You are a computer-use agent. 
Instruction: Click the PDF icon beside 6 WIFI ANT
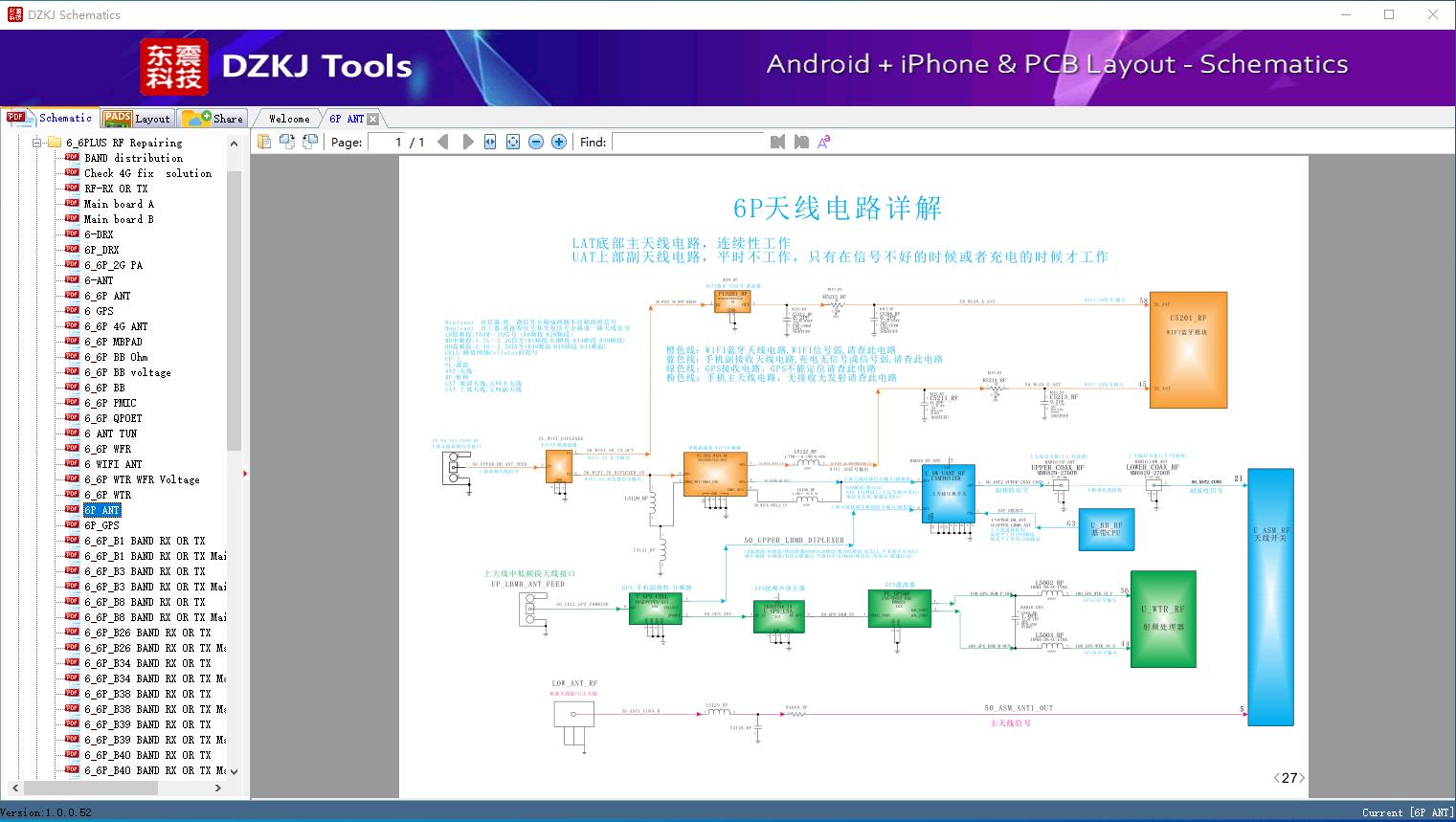[x=72, y=464]
